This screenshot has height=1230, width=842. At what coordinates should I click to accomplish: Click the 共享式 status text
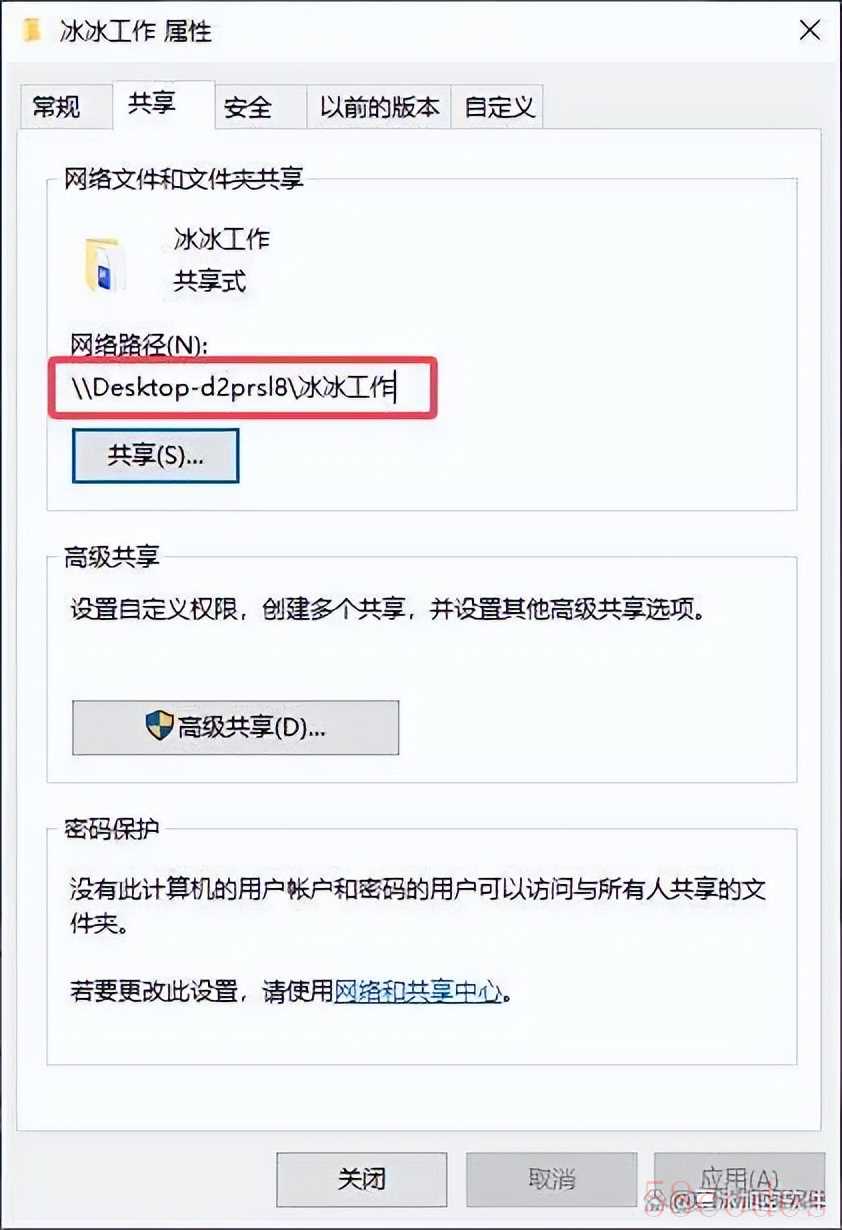pyautogui.click(x=210, y=281)
